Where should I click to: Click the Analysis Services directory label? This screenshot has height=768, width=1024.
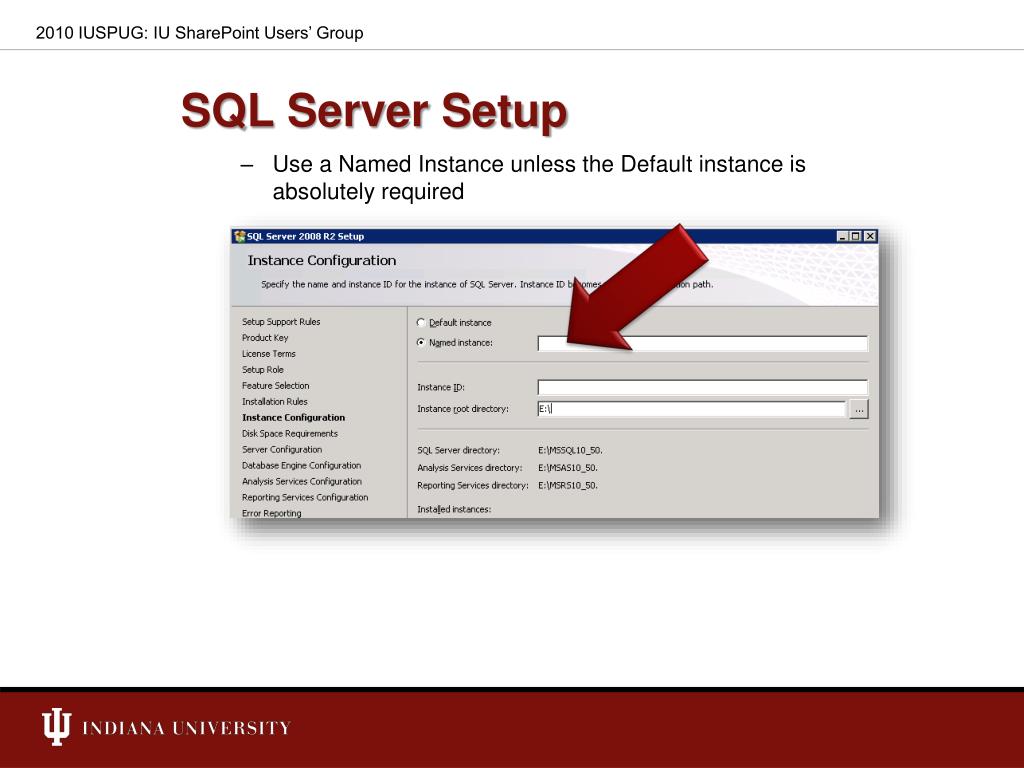[470, 468]
